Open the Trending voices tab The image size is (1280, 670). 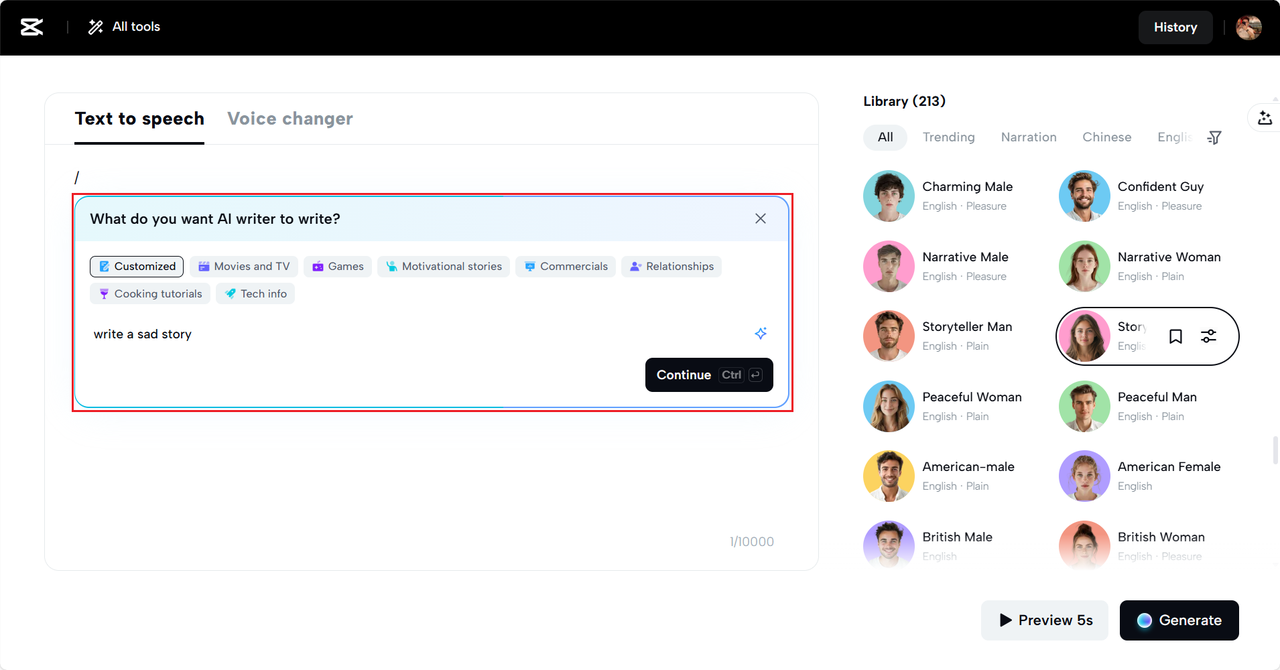pyautogui.click(x=948, y=137)
